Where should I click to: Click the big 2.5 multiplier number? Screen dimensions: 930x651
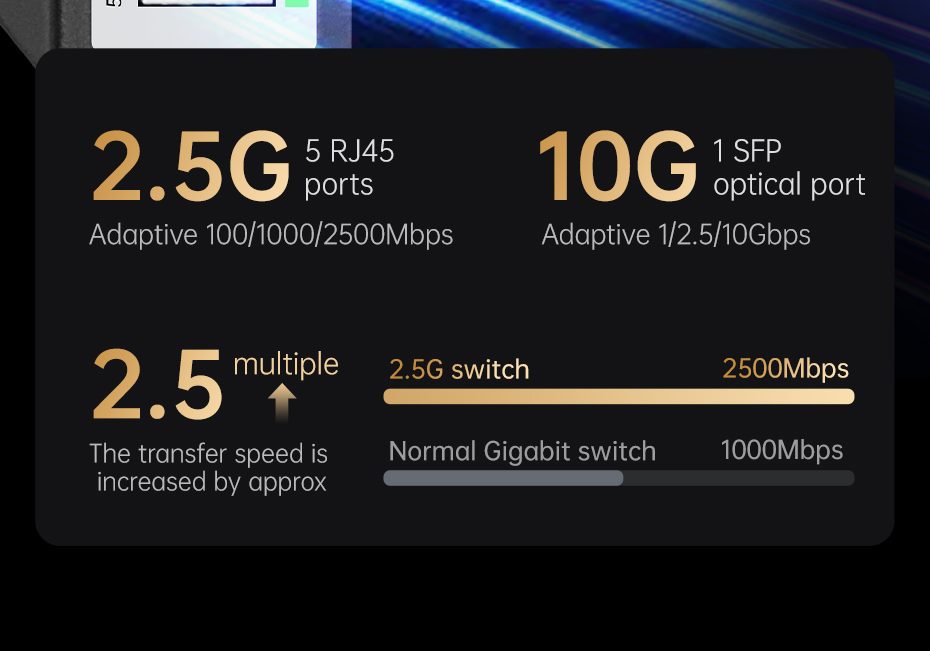click(x=156, y=385)
